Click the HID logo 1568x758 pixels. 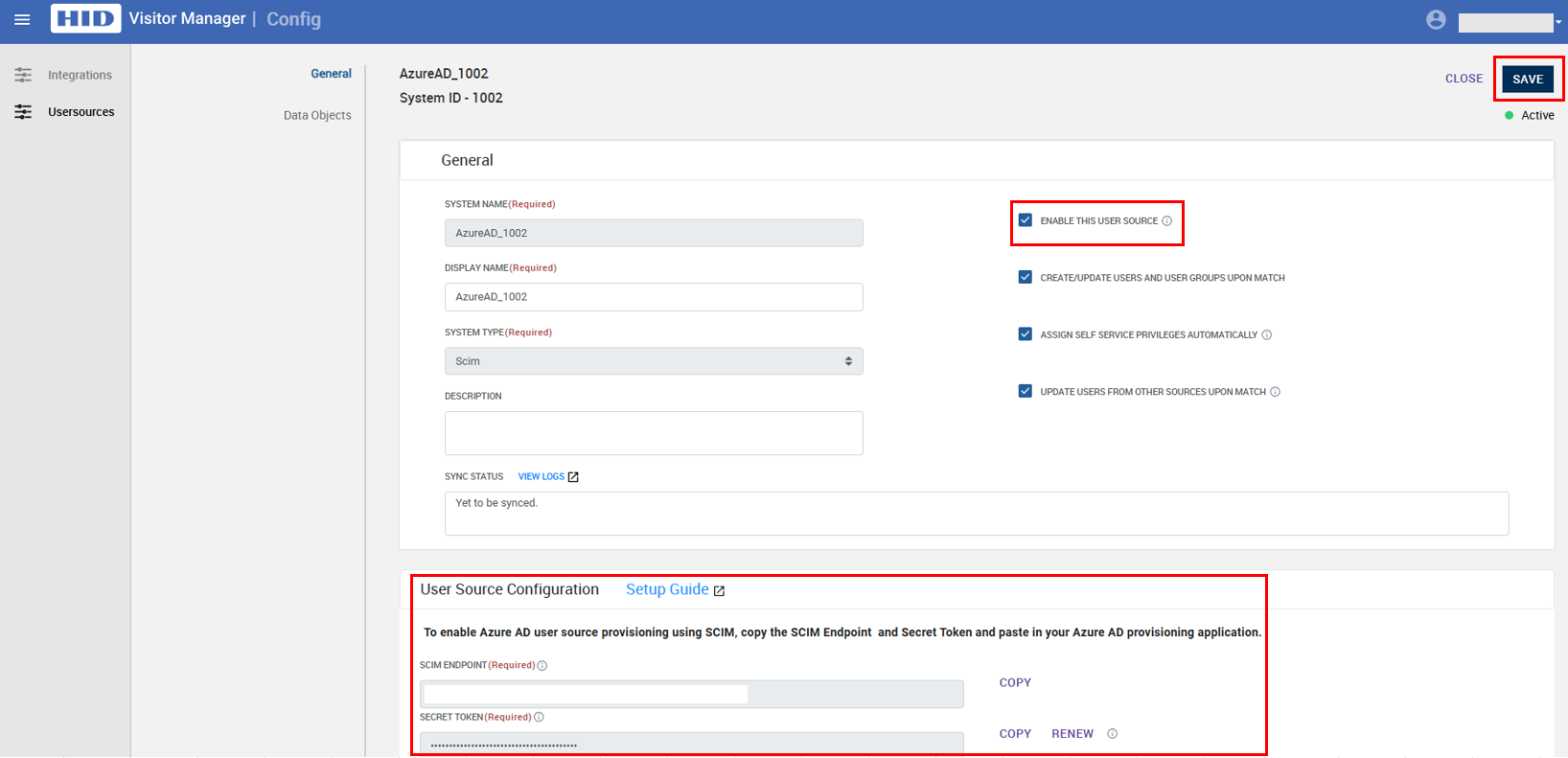86,19
